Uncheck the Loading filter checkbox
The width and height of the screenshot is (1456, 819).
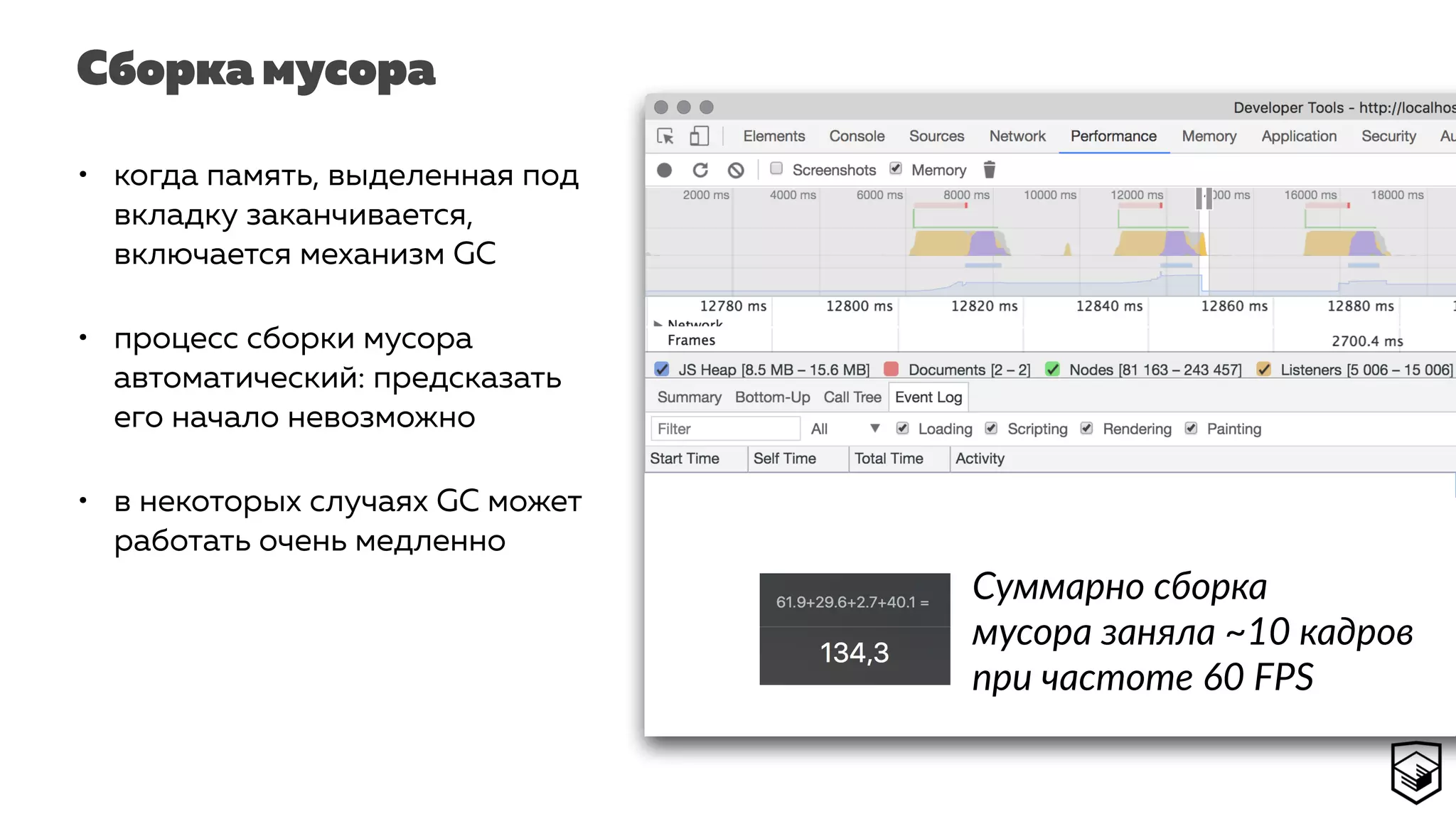(x=902, y=428)
